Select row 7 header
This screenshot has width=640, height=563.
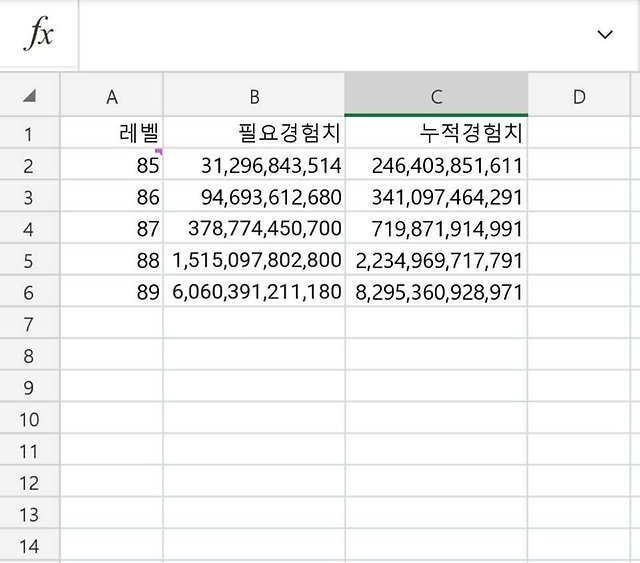(29, 324)
